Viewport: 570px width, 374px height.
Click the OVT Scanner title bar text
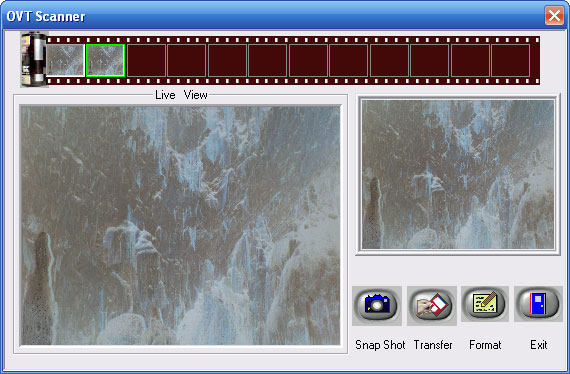pos(46,16)
